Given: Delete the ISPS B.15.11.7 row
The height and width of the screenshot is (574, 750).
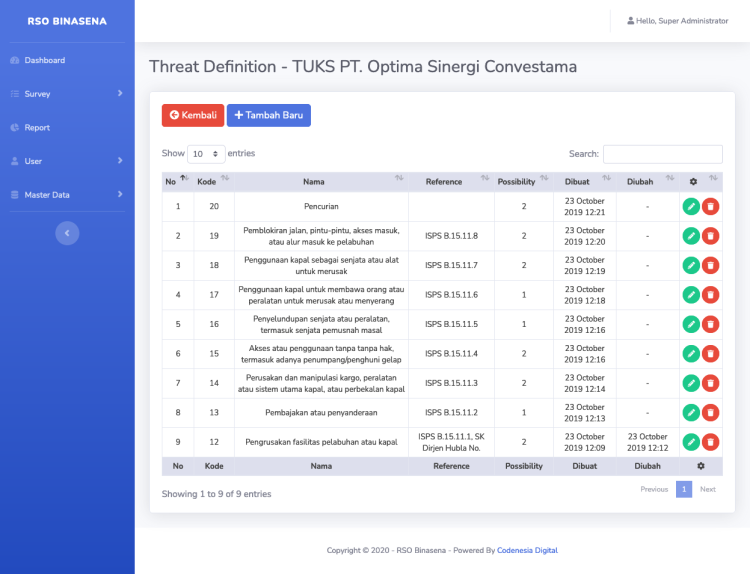Looking at the screenshot, I should coord(710,265).
